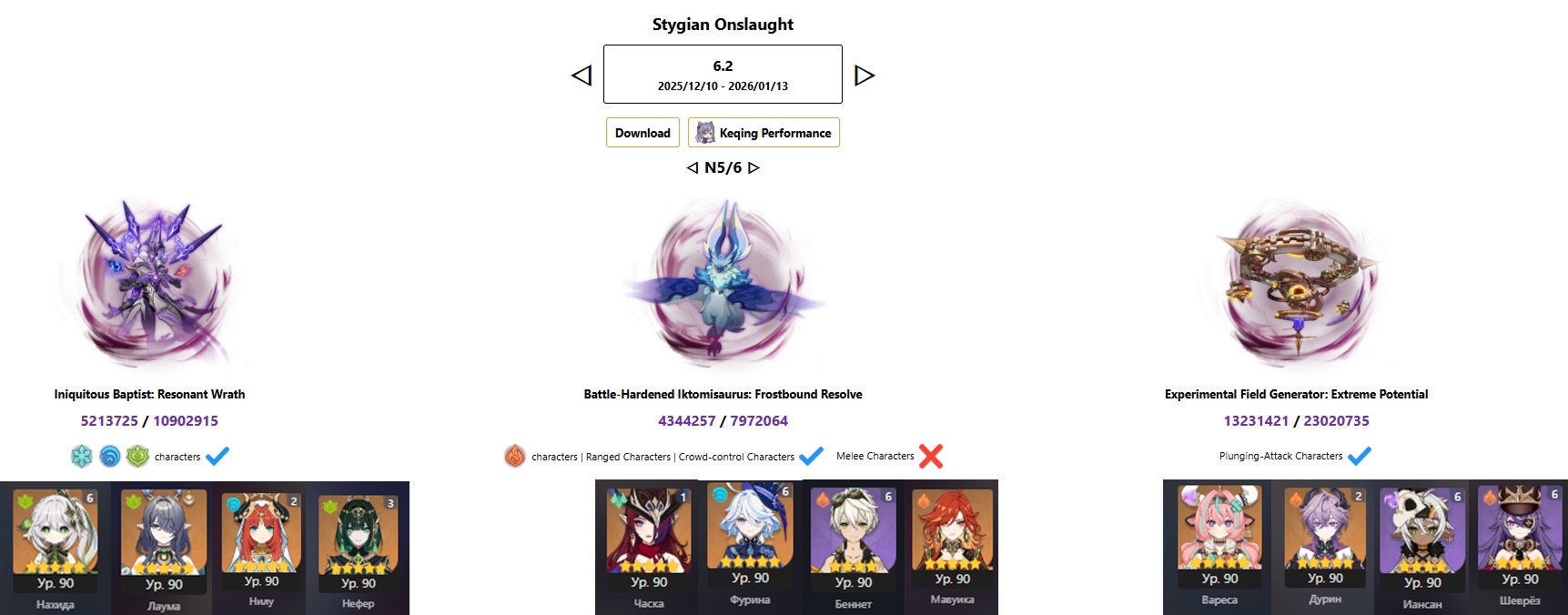The width and height of the screenshot is (1568, 615).
Task: Select the 6.2 version date box
Action: point(723,75)
